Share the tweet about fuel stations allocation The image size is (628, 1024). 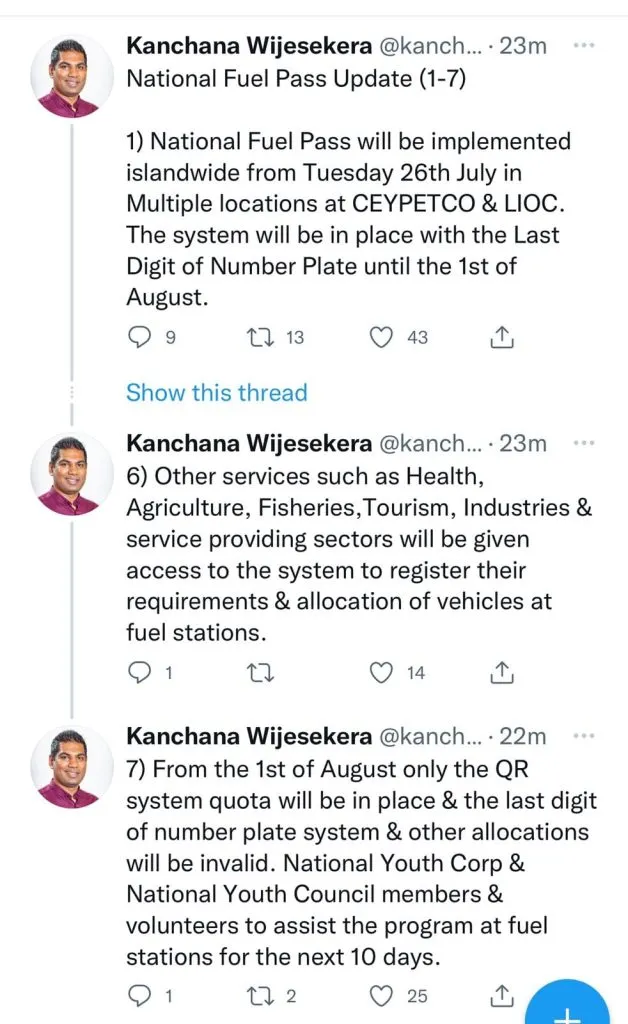click(x=501, y=672)
